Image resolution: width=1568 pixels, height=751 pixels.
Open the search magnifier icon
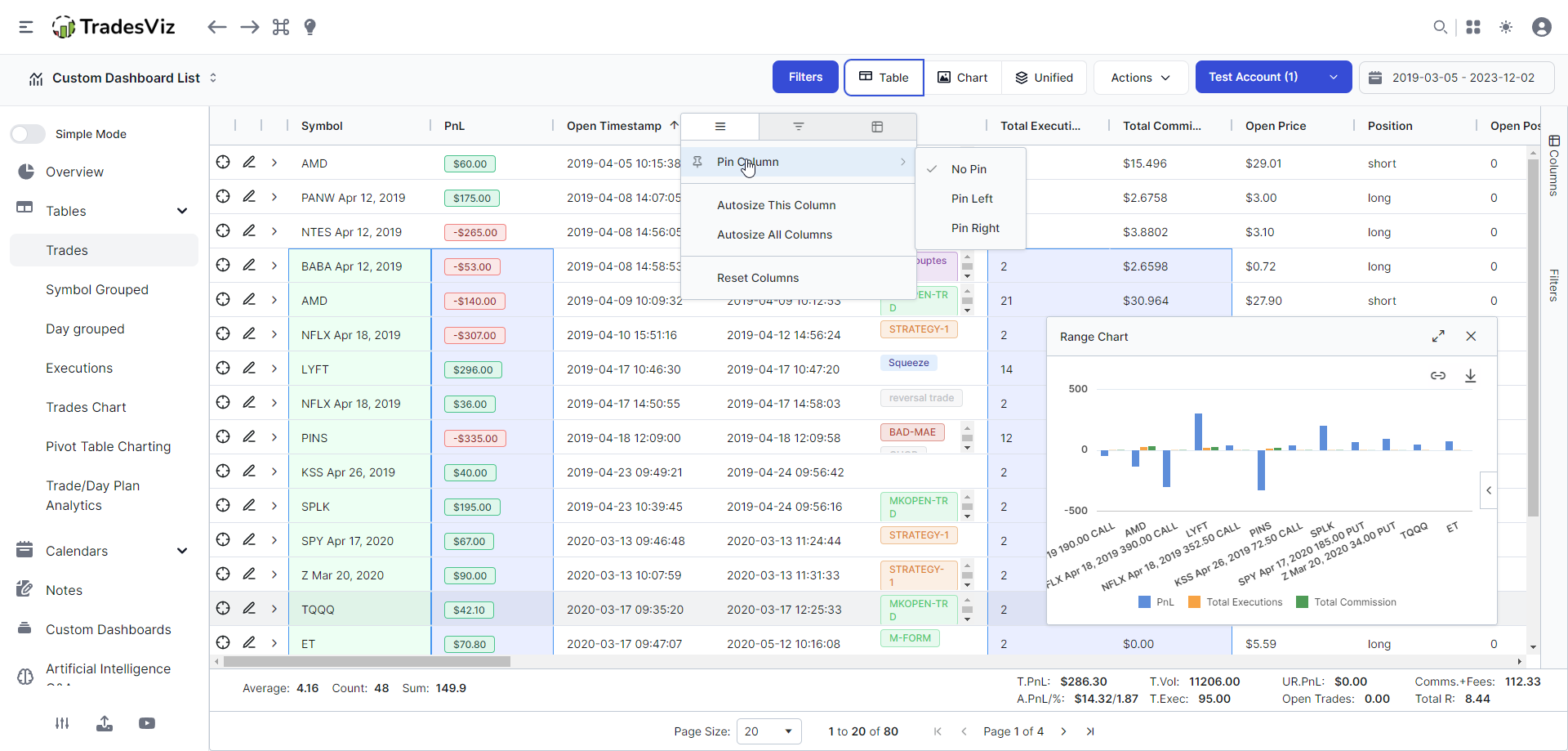point(1441,27)
